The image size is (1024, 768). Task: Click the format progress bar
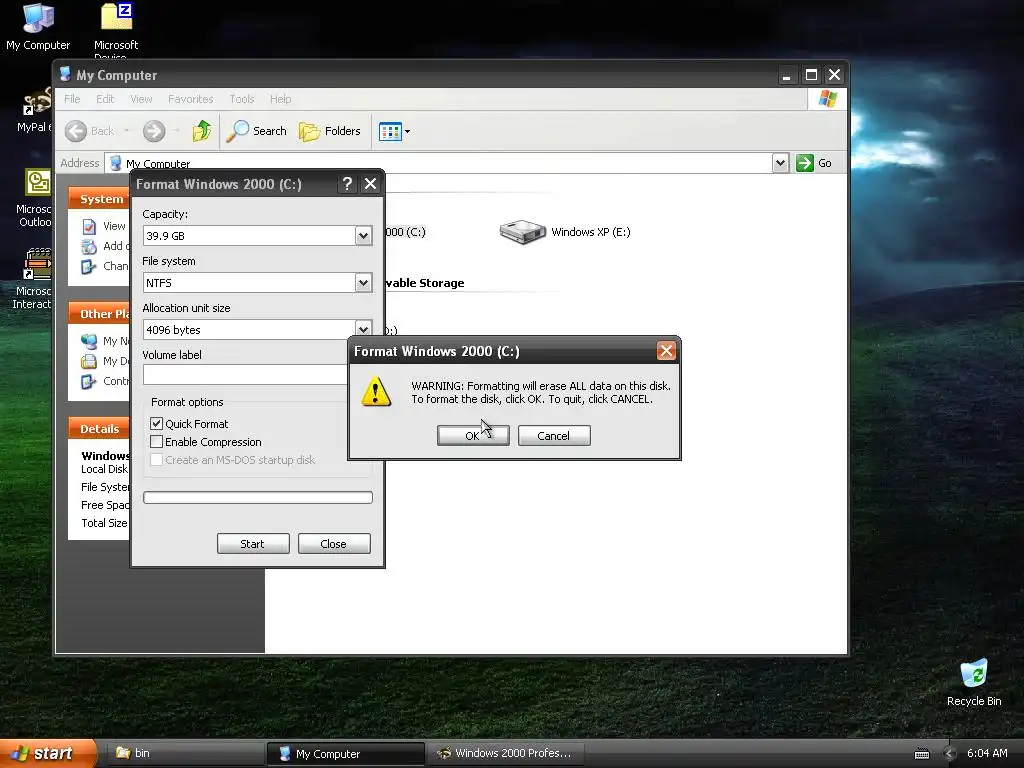coord(258,498)
